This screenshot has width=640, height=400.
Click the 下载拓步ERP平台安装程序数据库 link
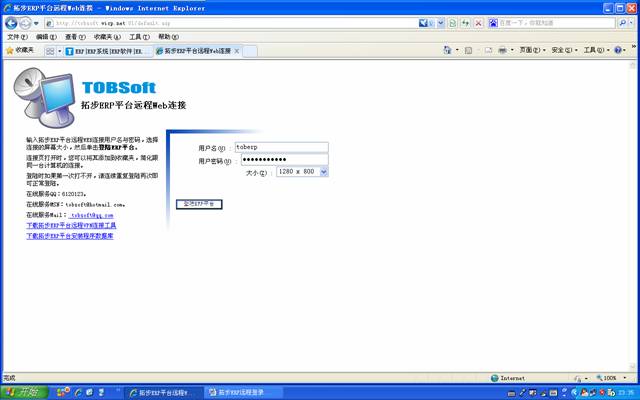pos(70,236)
